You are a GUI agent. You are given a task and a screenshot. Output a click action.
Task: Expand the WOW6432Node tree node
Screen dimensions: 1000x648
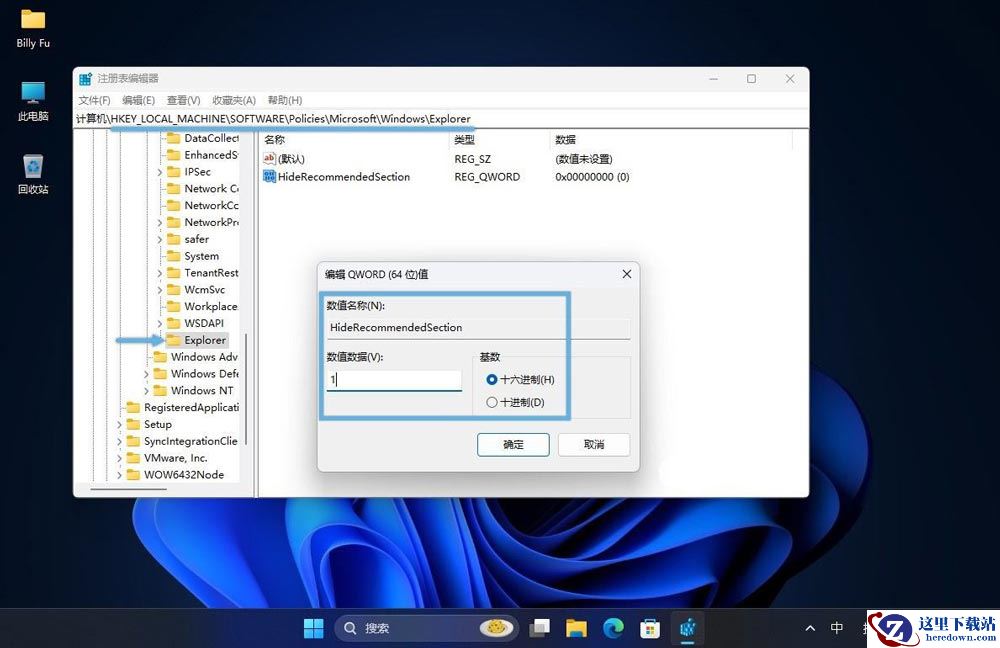coord(119,475)
